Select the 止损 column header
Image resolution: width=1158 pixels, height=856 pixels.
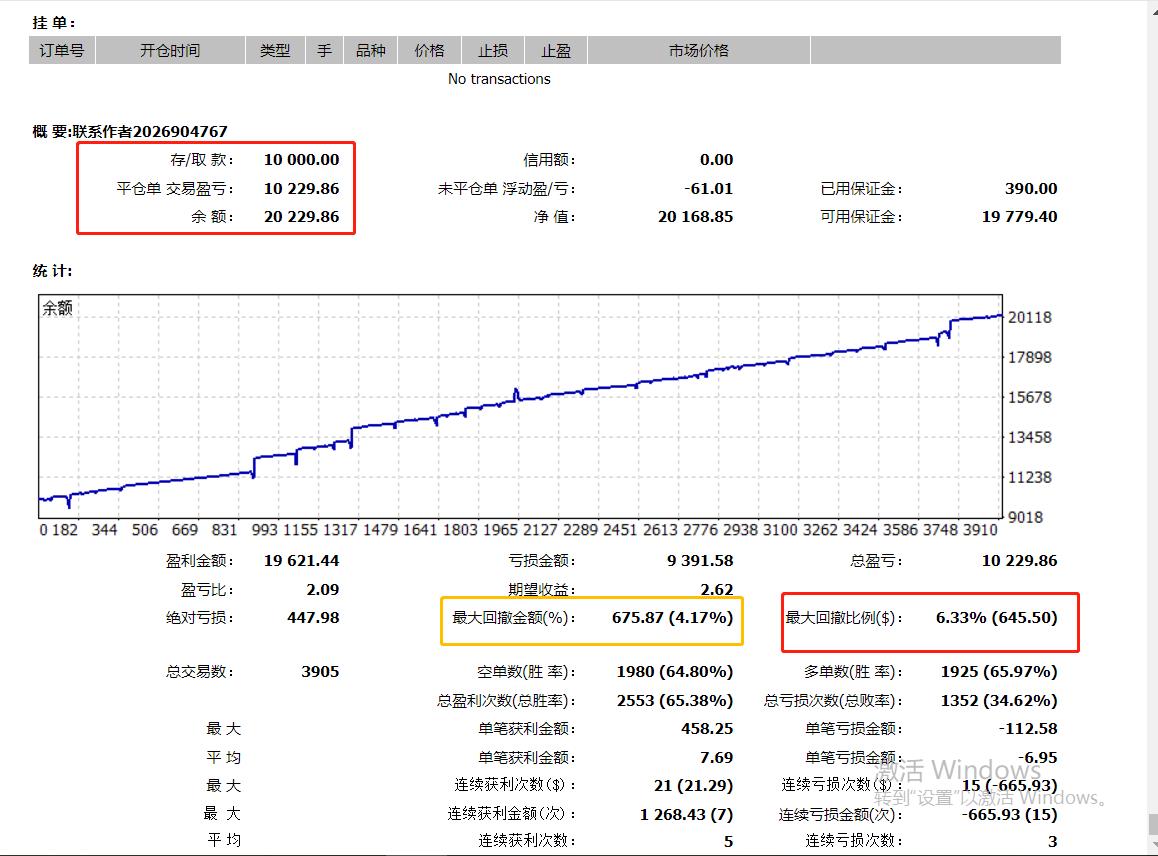point(493,51)
